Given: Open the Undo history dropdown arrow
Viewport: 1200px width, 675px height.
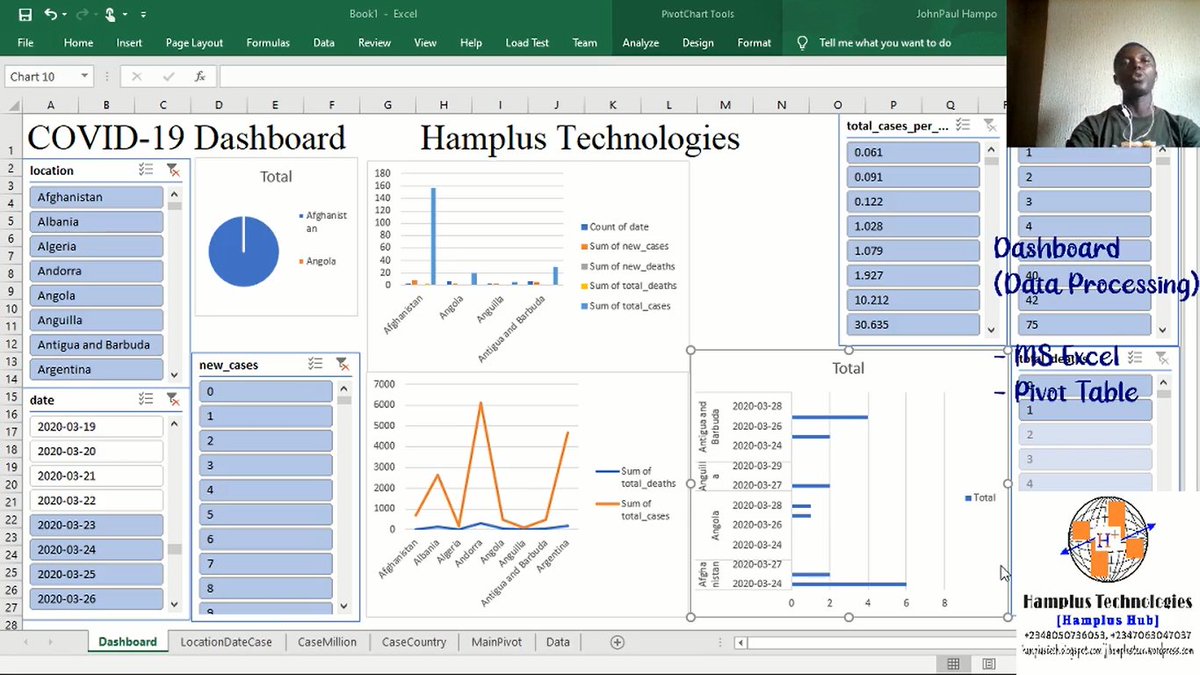Looking at the screenshot, I should [65, 14].
